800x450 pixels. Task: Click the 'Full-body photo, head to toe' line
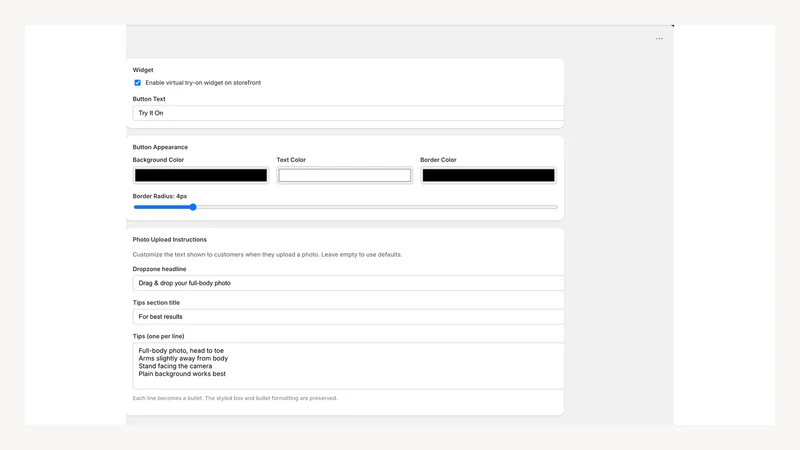coord(181,351)
